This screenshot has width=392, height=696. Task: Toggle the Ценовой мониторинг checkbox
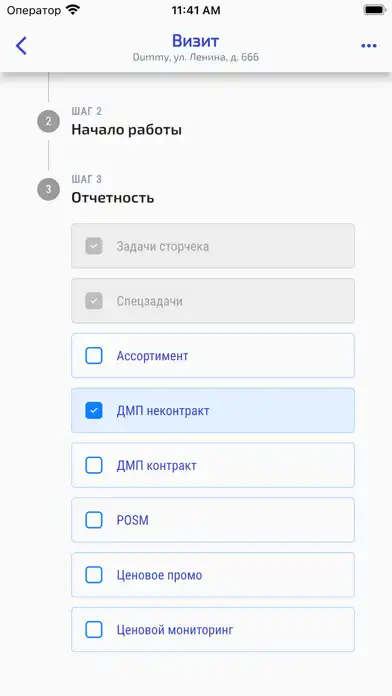tap(94, 629)
